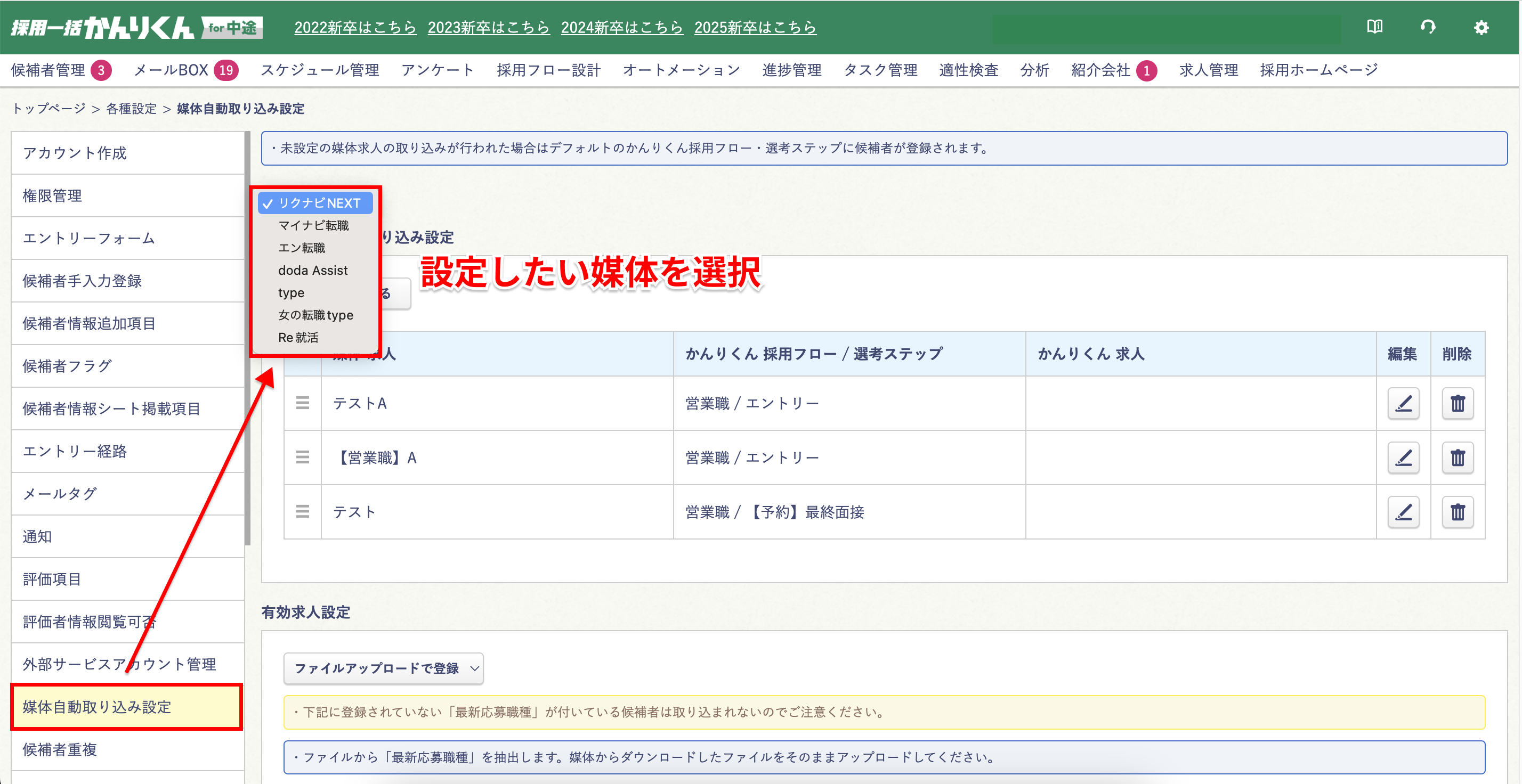Open the ファイルアップロードで登録 dropdown
1522x784 pixels.
coord(384,668)
